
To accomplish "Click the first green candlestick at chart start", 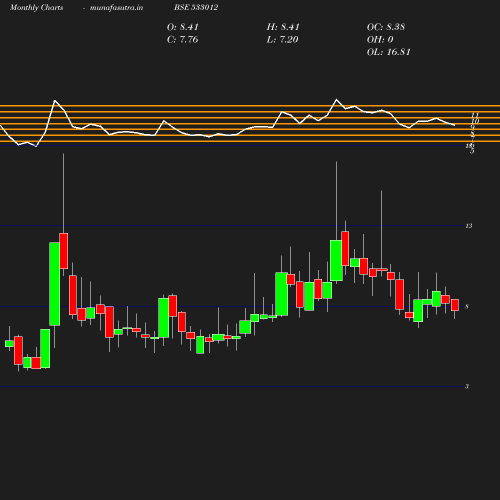I will [9, 344].
